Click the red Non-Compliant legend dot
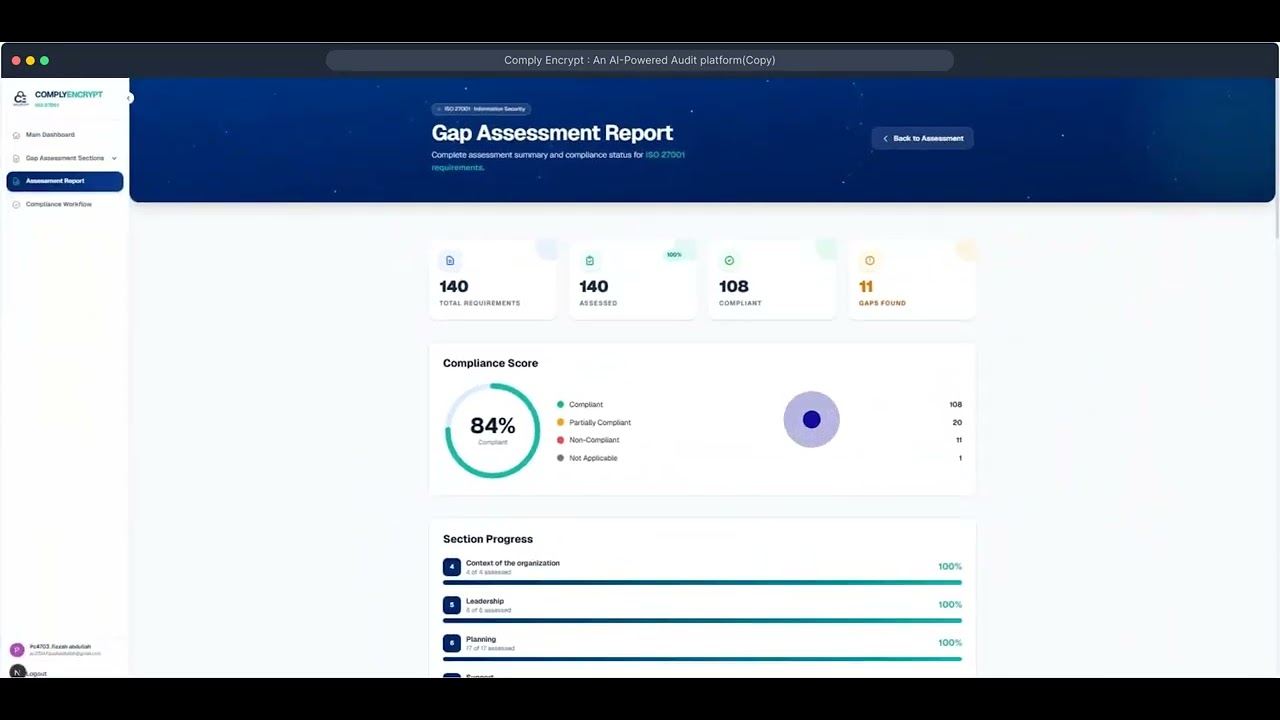The image size is (1280, 720). [561, 440]
